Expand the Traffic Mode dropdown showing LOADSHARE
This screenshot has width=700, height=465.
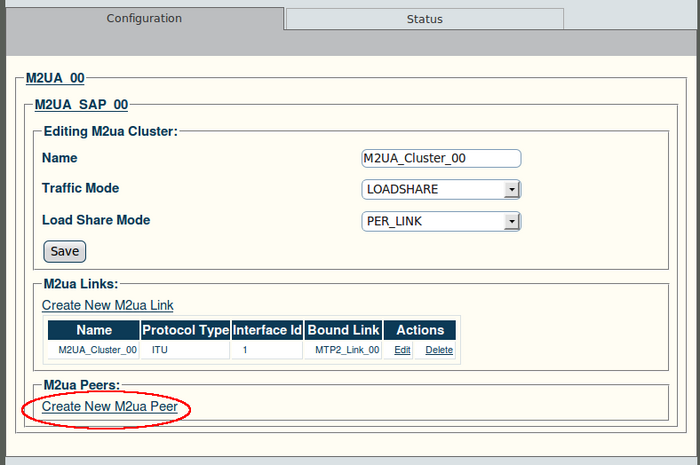(x=441, y=190)
